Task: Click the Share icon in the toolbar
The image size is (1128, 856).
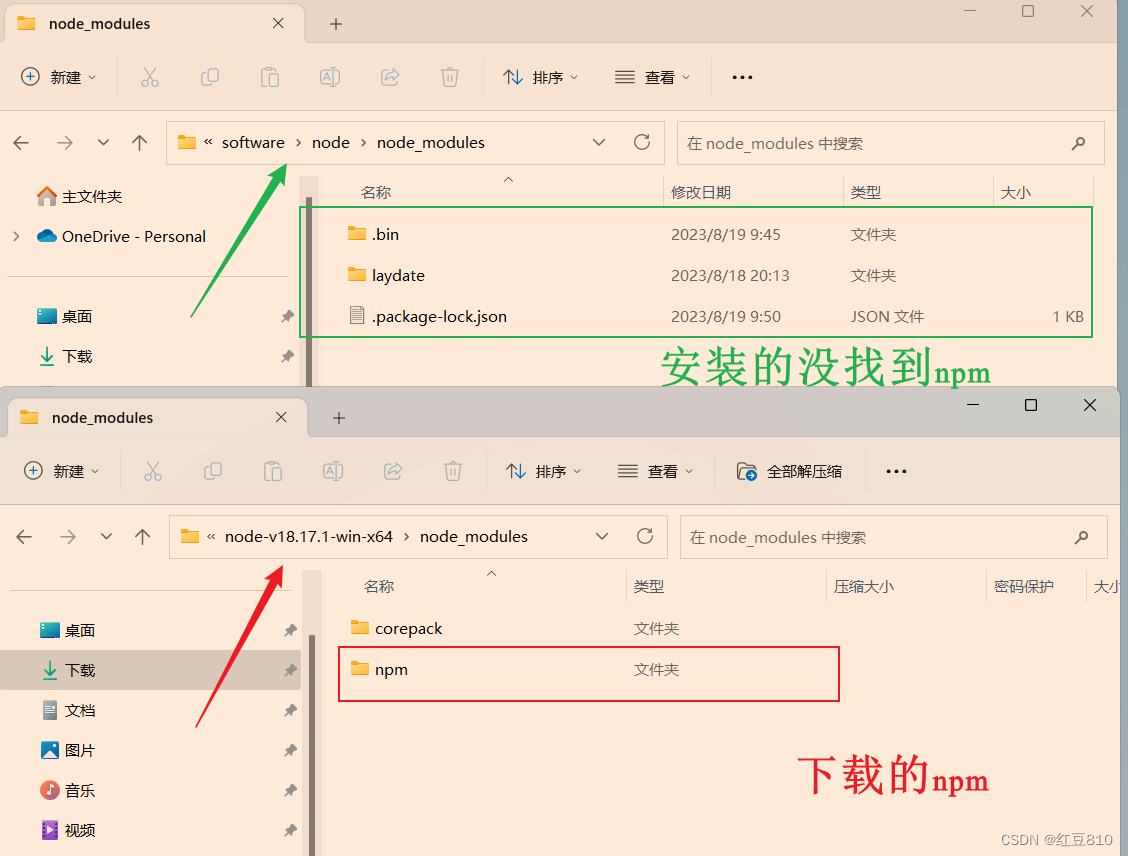Action: tap(389, 77)
